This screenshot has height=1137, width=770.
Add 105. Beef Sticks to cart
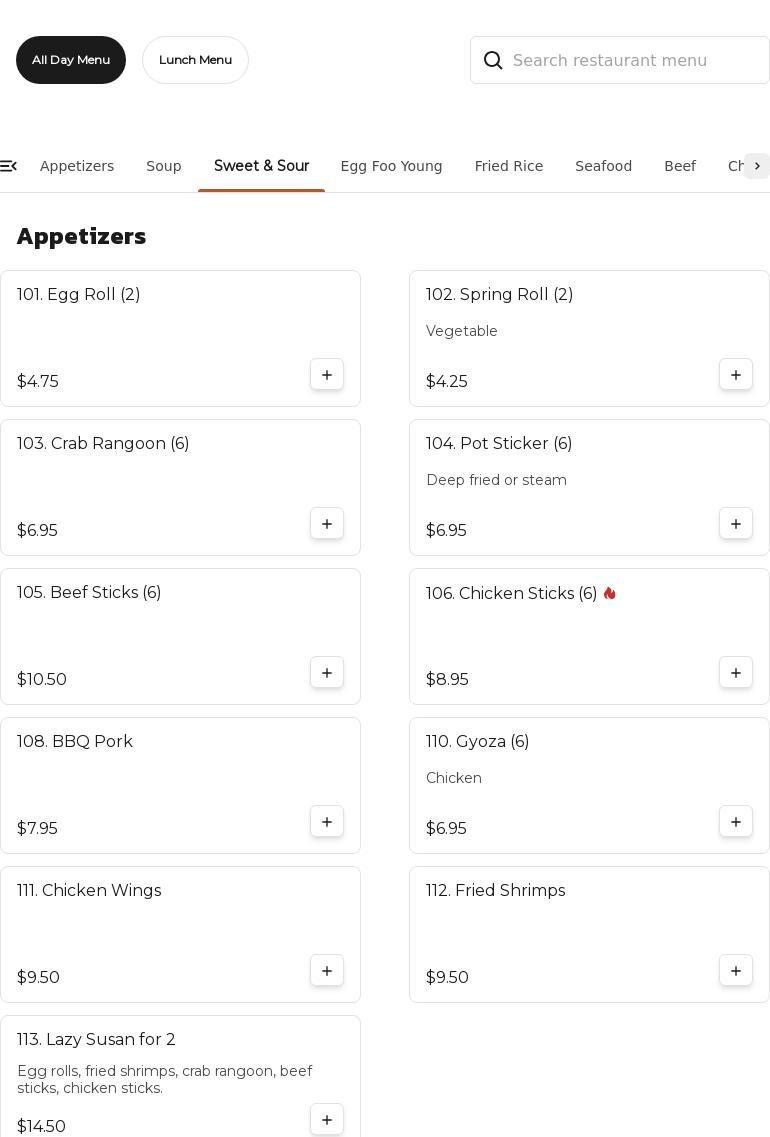(327, 673)
